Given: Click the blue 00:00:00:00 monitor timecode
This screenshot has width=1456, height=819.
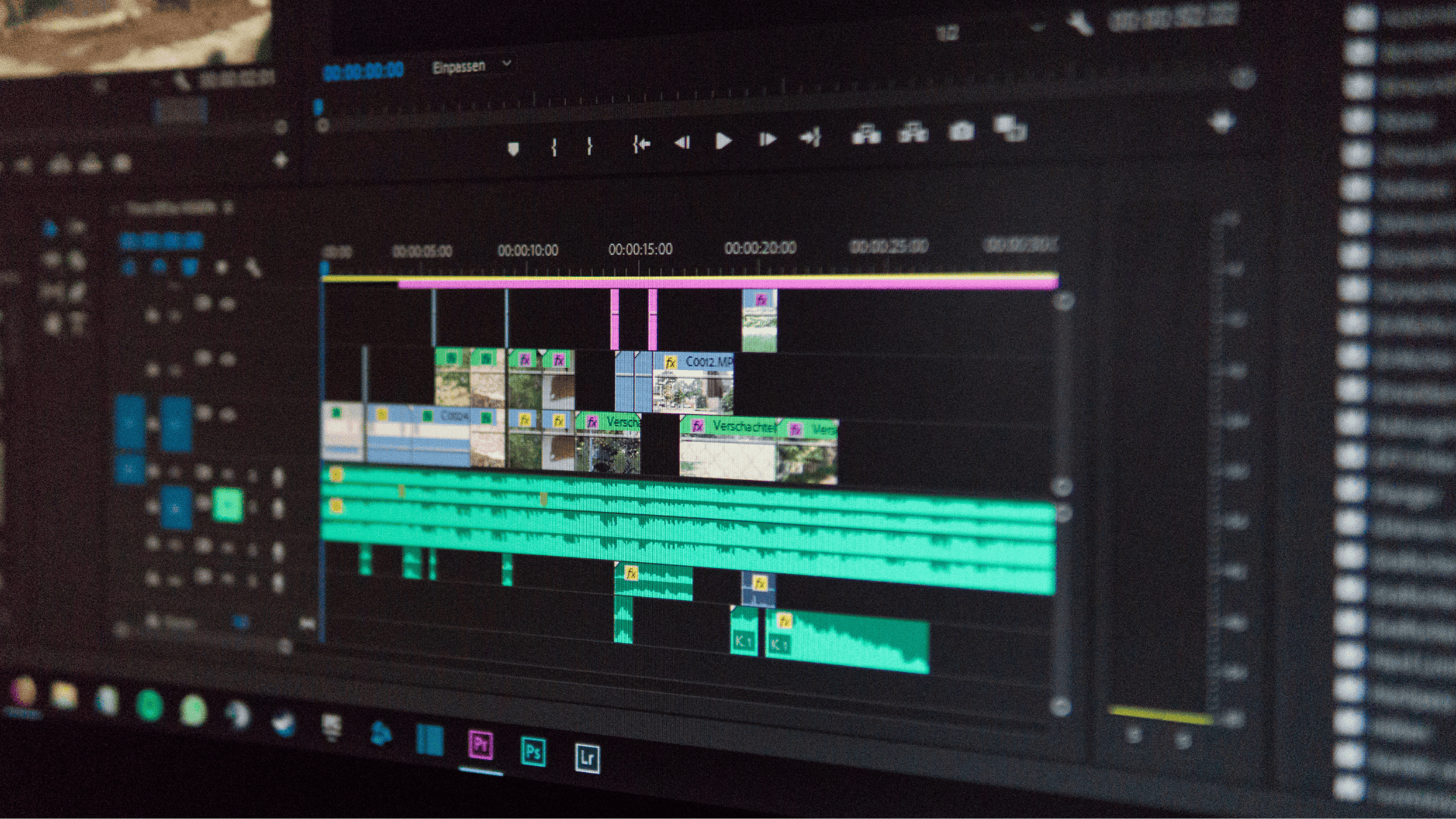Looking at the screenshot, I should click(363, 71).
